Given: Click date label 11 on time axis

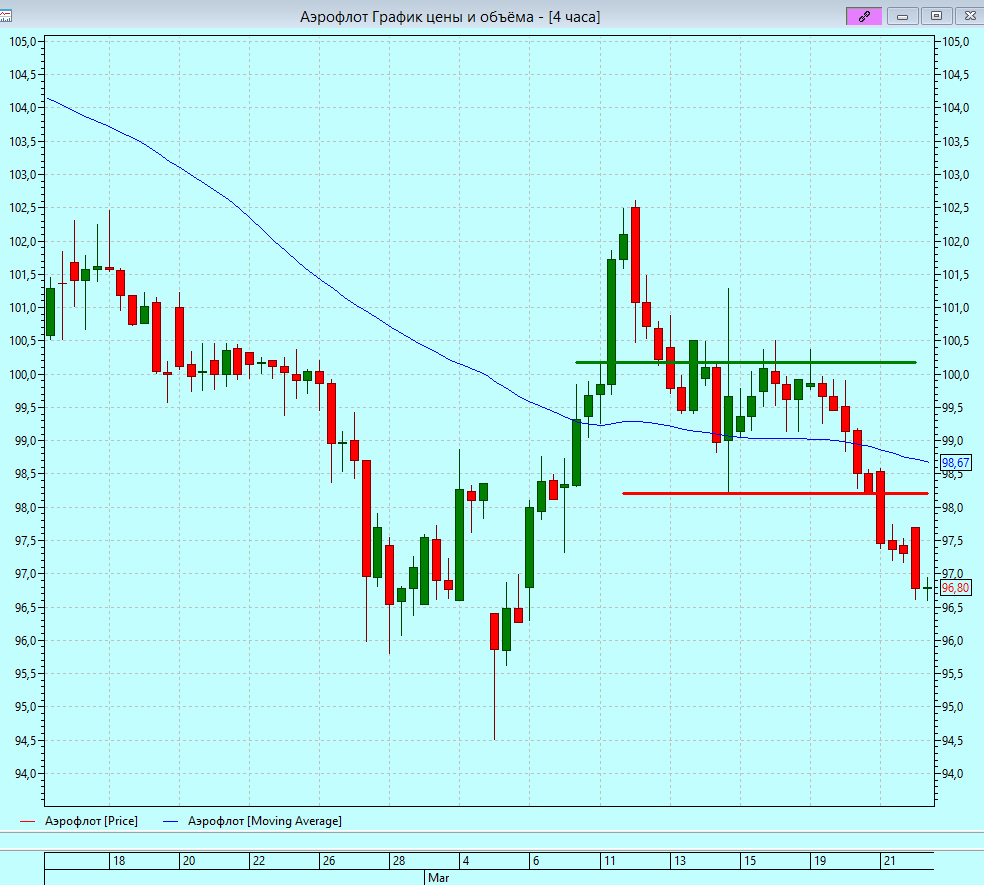Looking at the screenshot, I should click(x=609, y=861).
